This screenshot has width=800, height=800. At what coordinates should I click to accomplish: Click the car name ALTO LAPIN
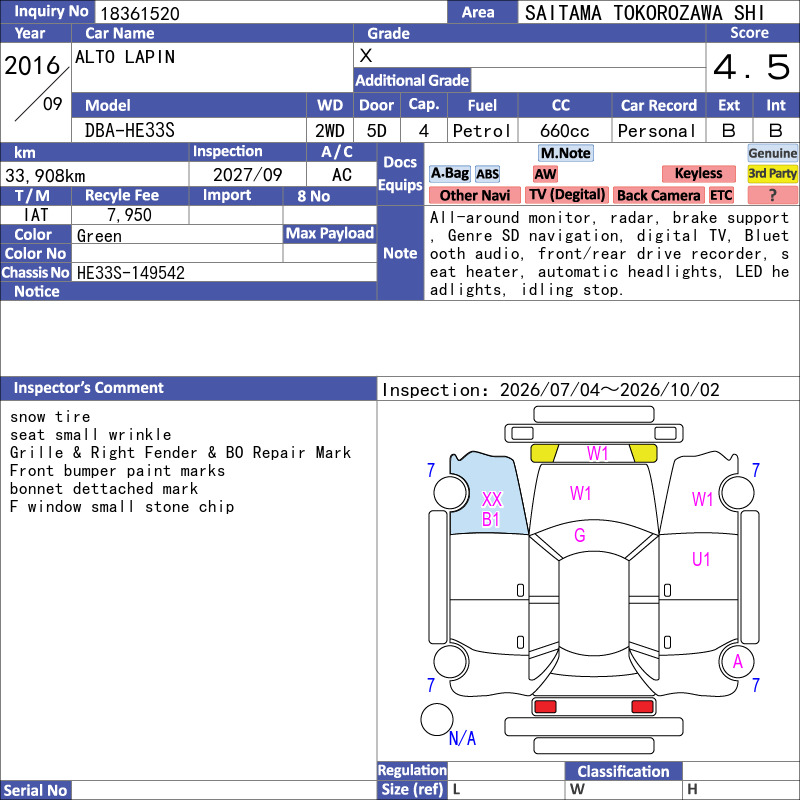point(125,57)
